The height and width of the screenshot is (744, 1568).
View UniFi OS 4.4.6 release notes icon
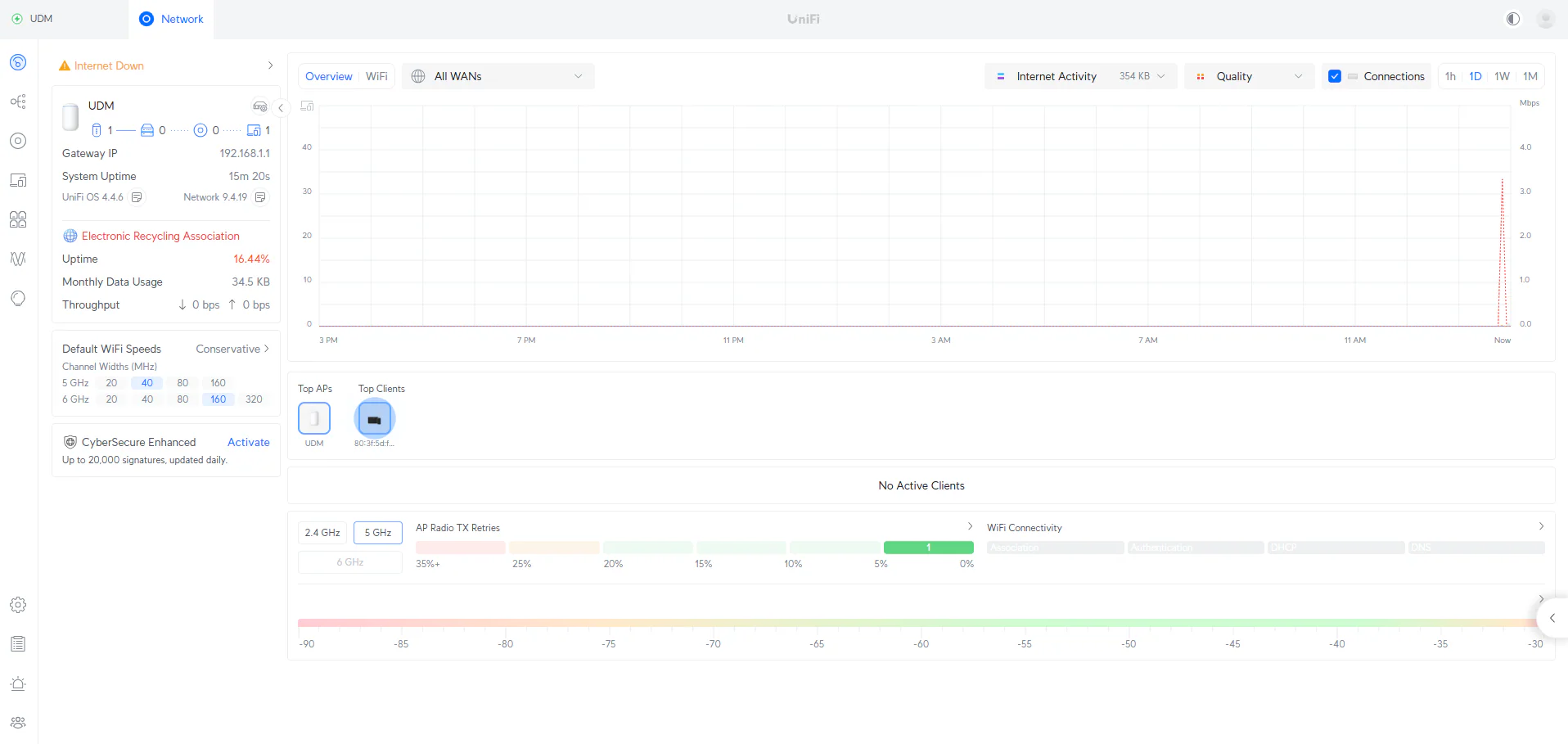137,197
